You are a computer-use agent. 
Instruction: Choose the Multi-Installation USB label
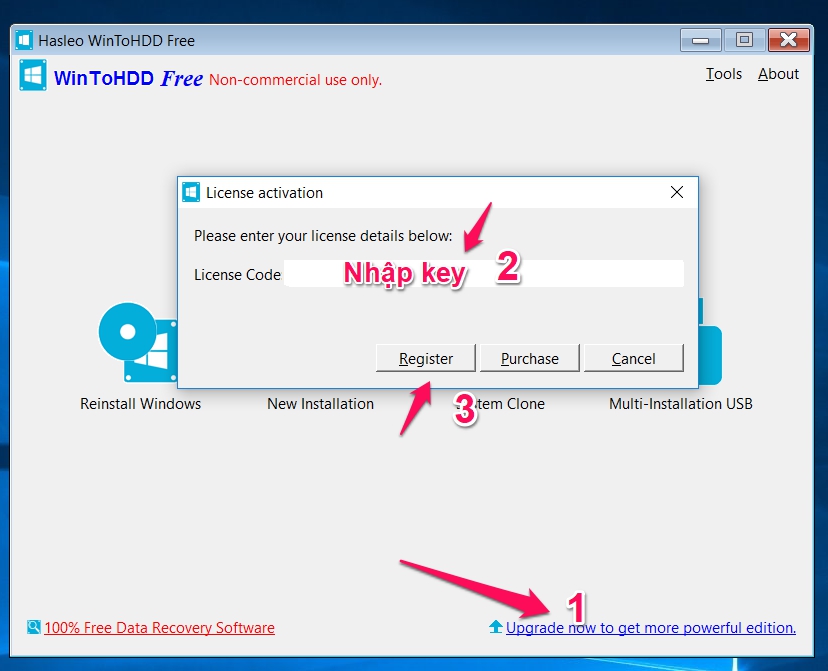pyautogui.click(x=680, y=404)
